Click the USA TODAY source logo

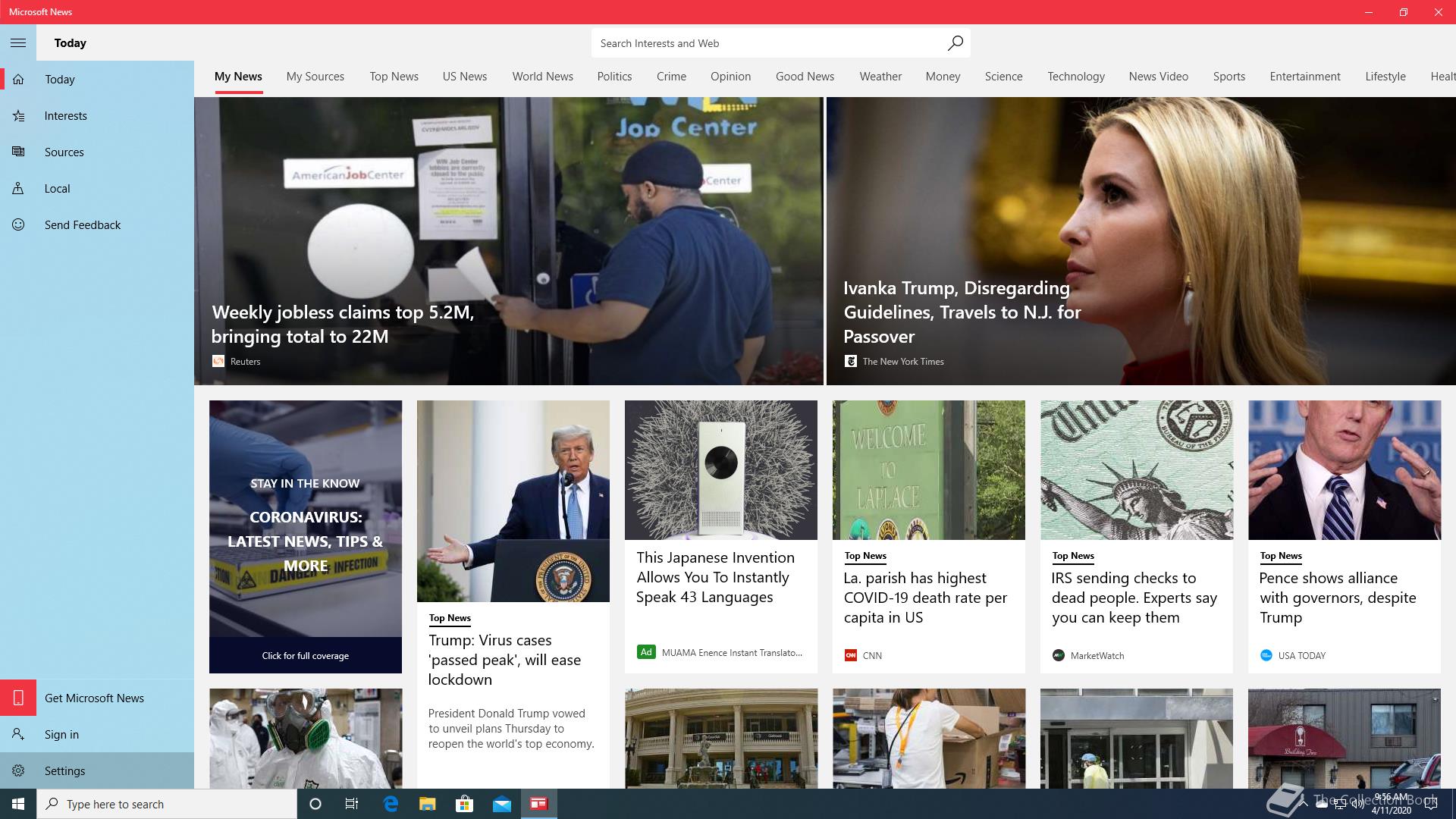[1266, 656]
